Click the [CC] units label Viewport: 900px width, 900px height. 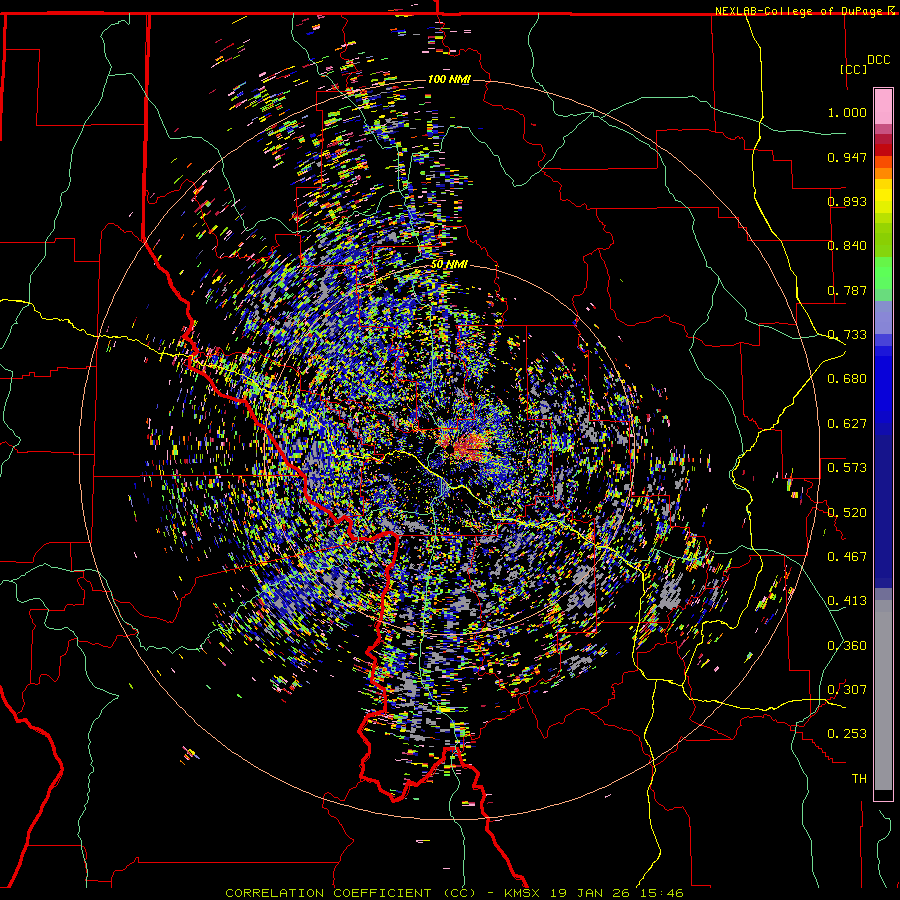(853, 69)
